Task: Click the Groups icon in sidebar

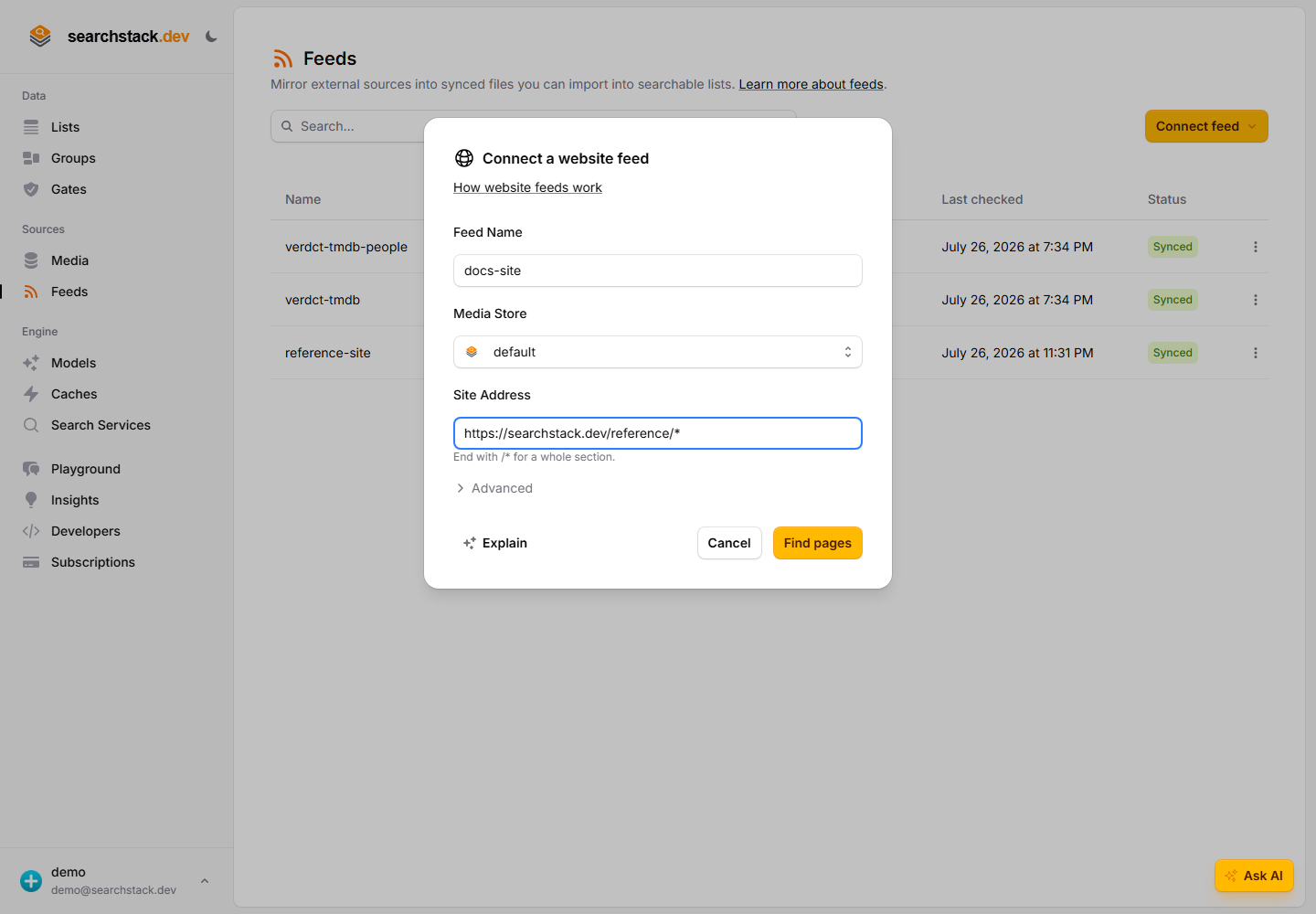Action: 31,158
